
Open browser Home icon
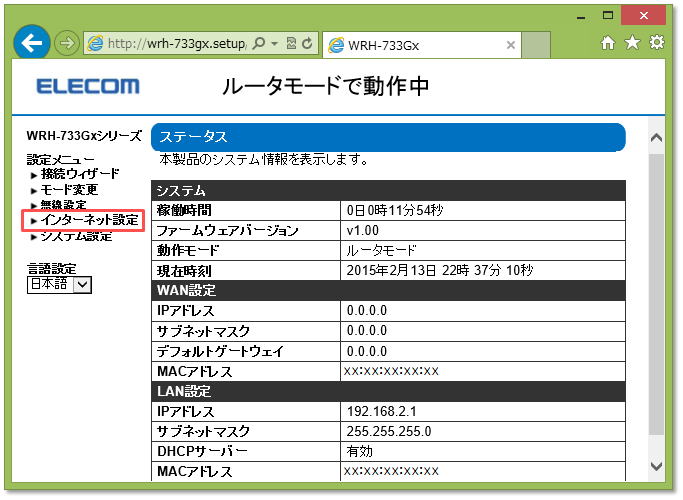tap(608, 43)
